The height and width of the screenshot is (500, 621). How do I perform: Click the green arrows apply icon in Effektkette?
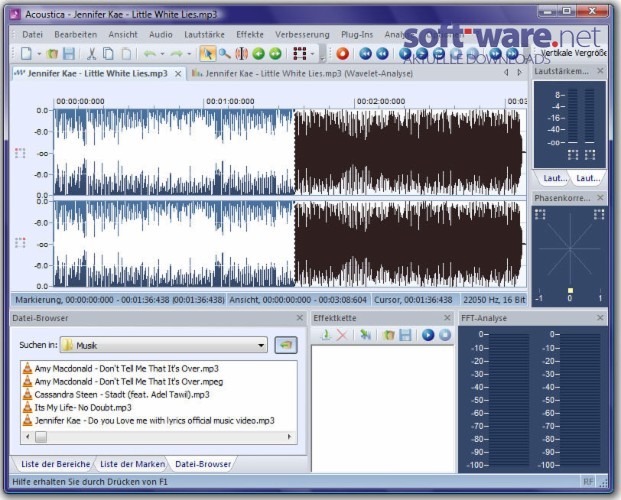click(365, 335)
